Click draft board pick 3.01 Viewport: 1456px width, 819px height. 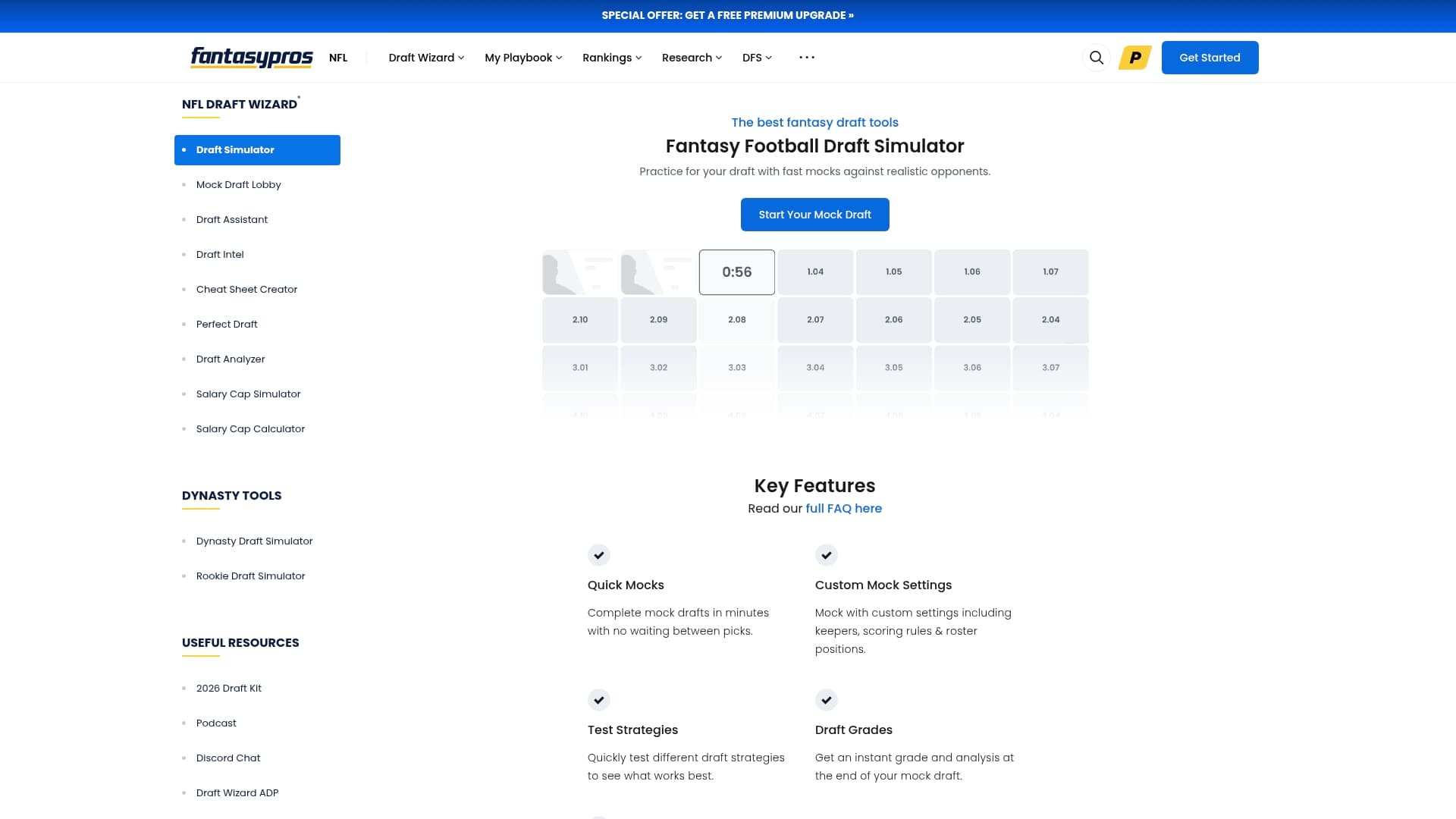[580, 368]
